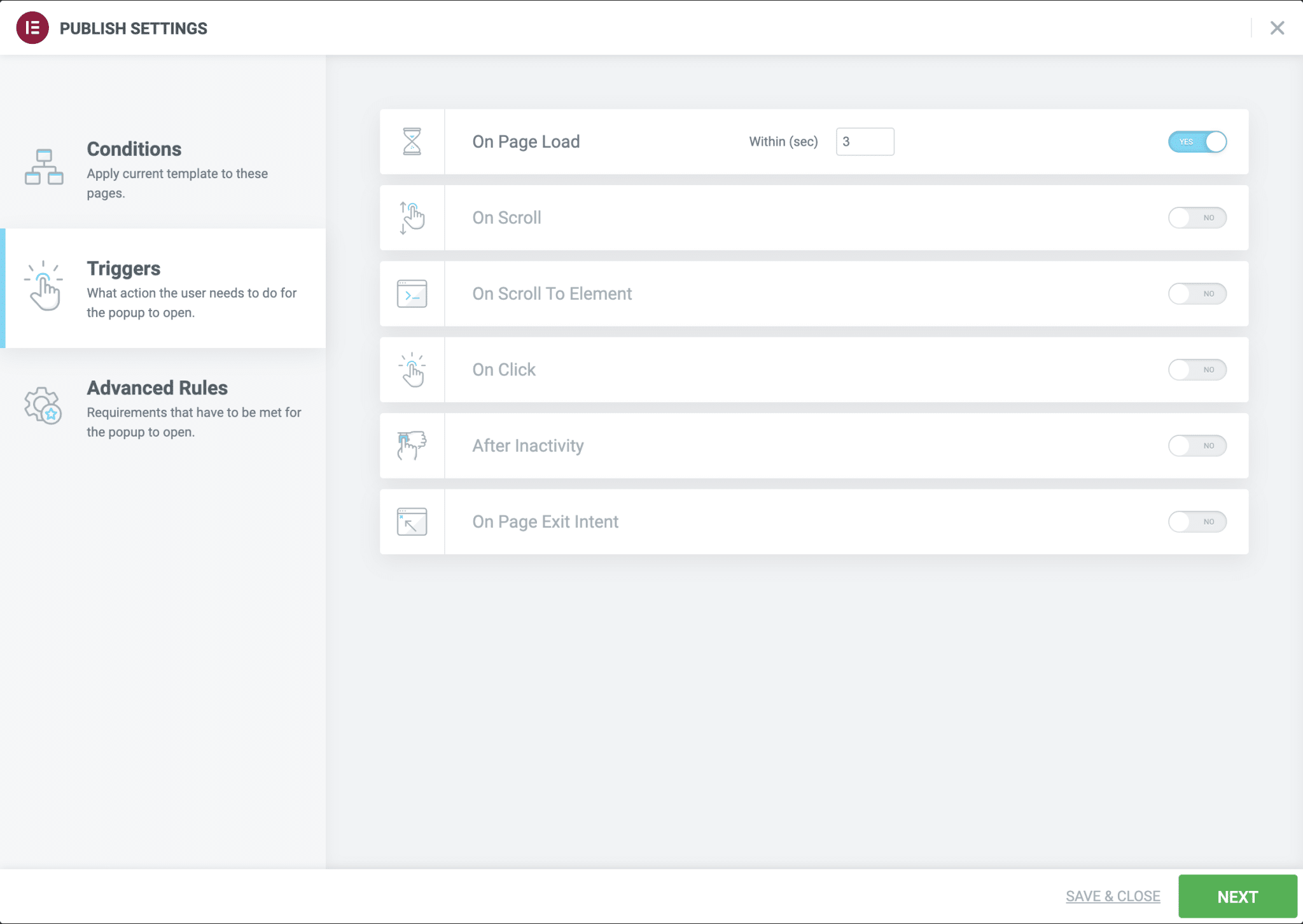
Task: Click the On Scroll gesture icon
Action: [x=412, y=218]
